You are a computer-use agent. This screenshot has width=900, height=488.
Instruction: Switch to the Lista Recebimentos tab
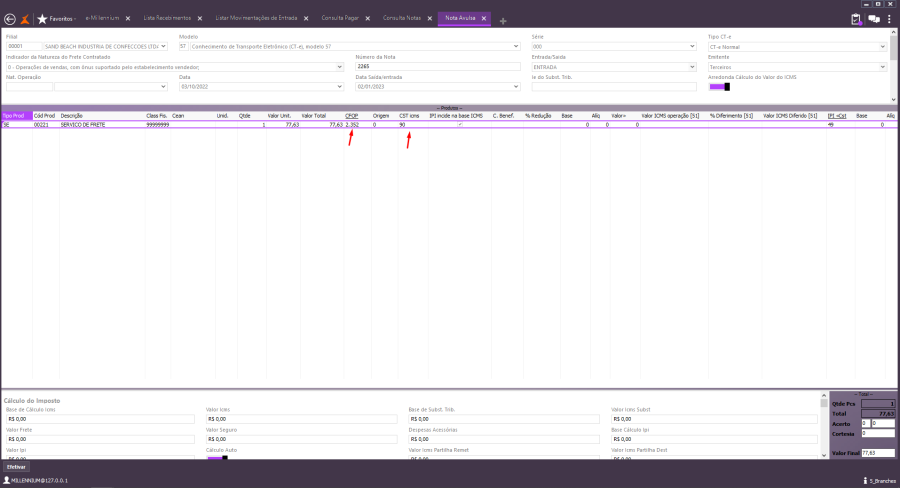(168, 18)
